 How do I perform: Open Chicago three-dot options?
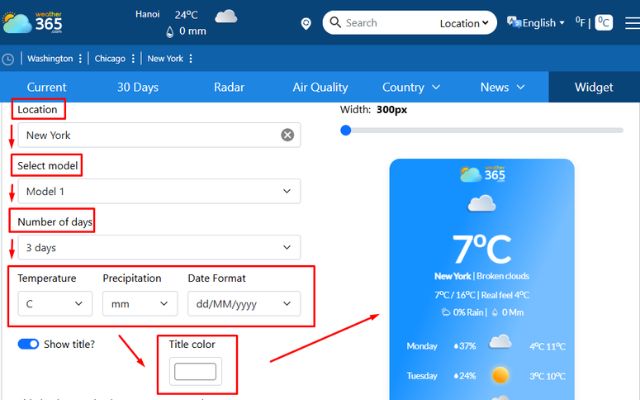(x=133, y=59)
